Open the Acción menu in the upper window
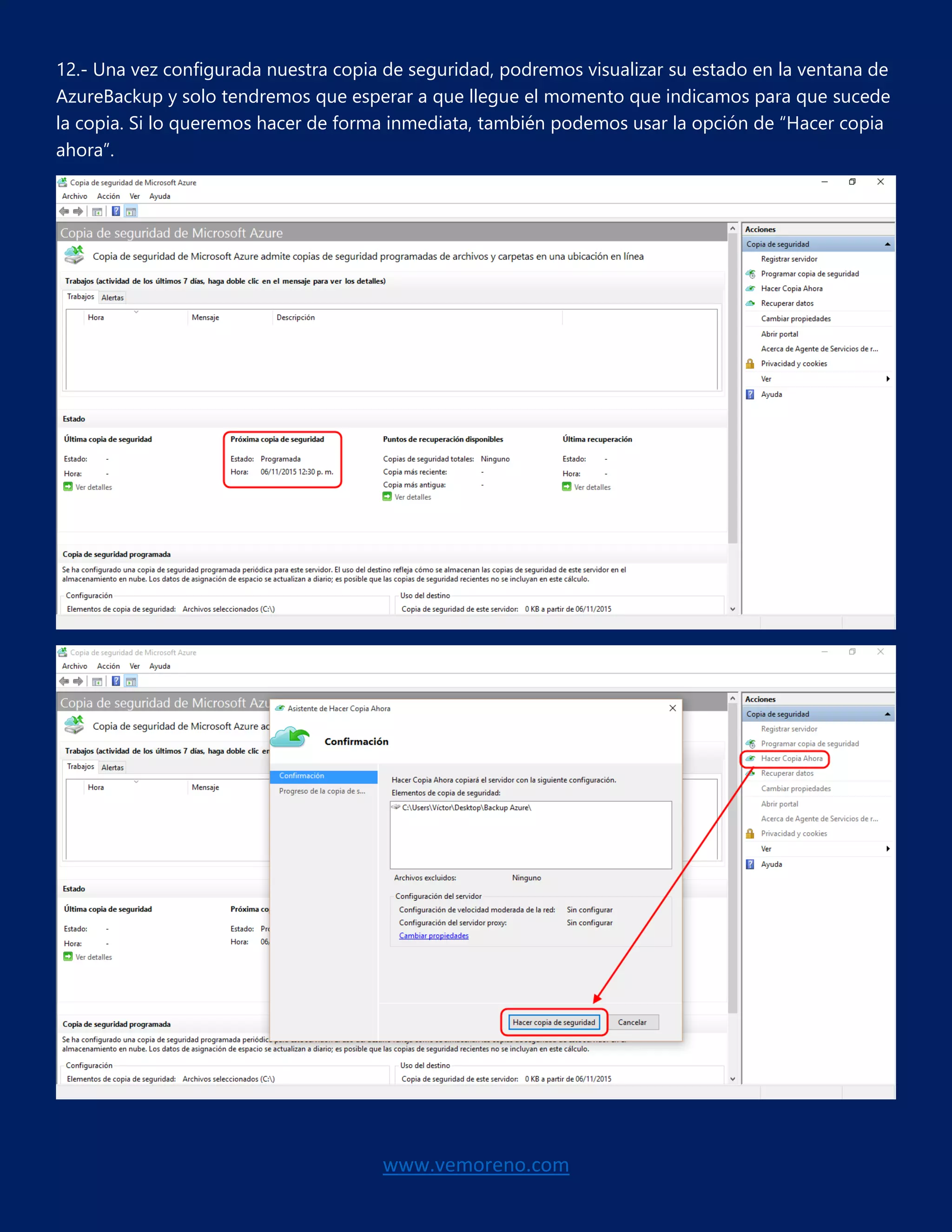The height and width of the screenshot is (1232, 952). 108,196
